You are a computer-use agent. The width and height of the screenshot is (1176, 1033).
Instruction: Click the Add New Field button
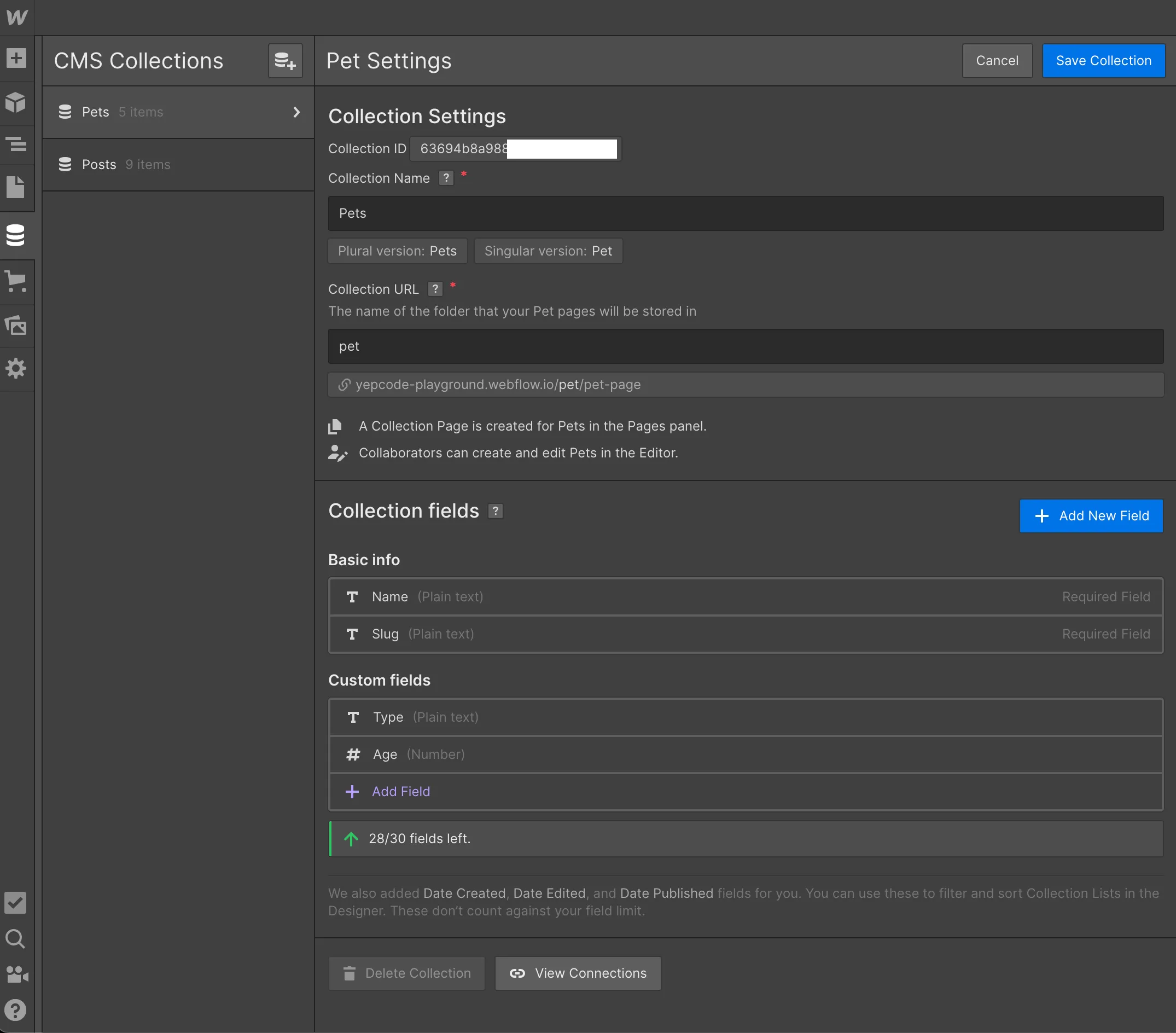pyautogui.click(x=1091, y=515)
